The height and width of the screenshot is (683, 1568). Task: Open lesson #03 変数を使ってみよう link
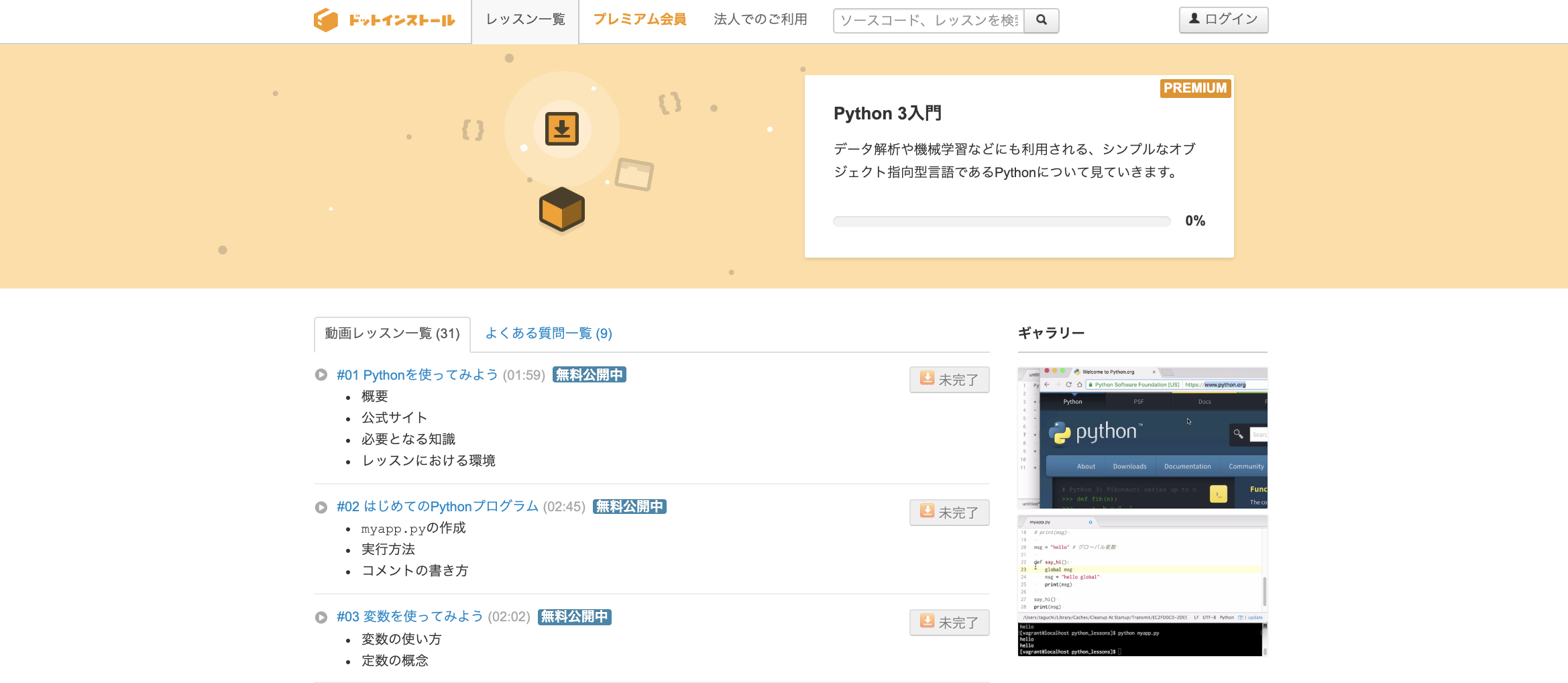[x=410, y=617]
